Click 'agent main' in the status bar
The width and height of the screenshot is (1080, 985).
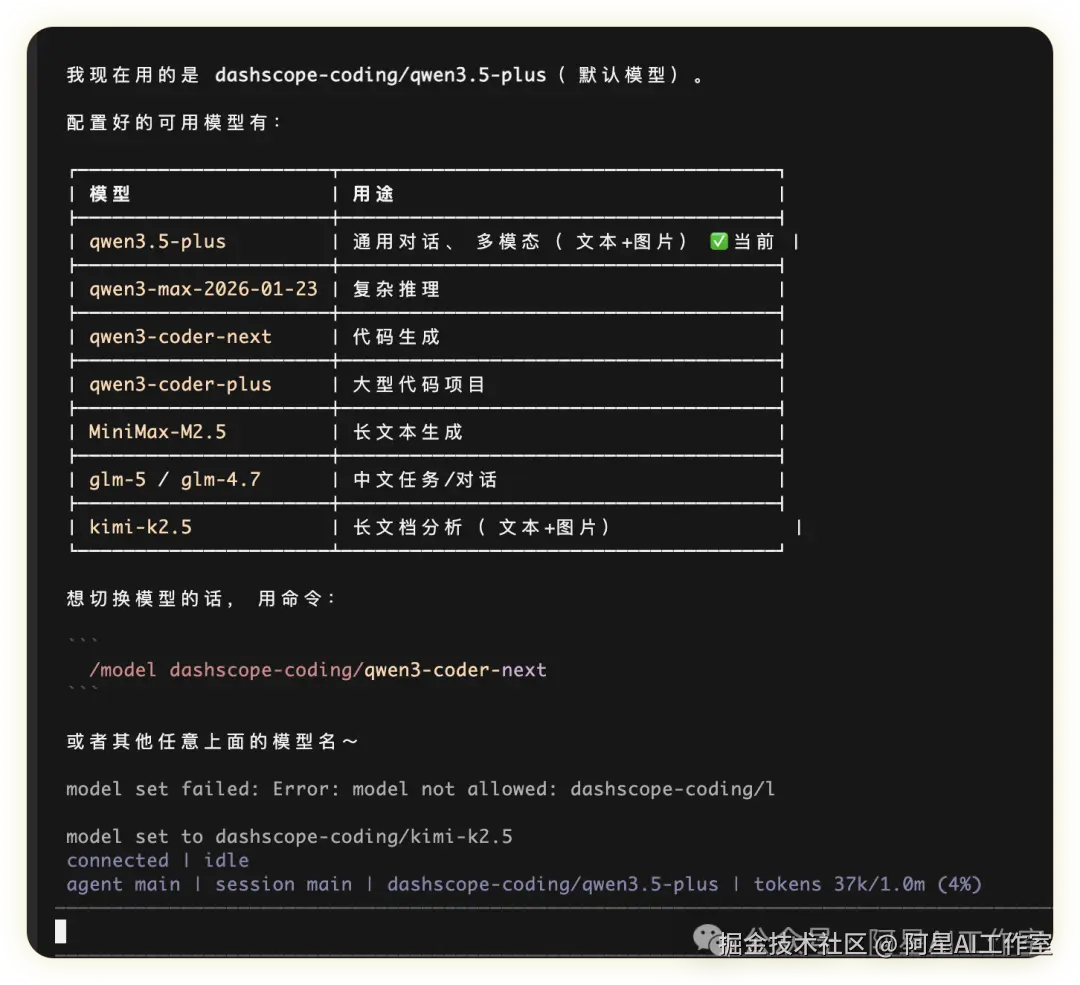(123, 884)
